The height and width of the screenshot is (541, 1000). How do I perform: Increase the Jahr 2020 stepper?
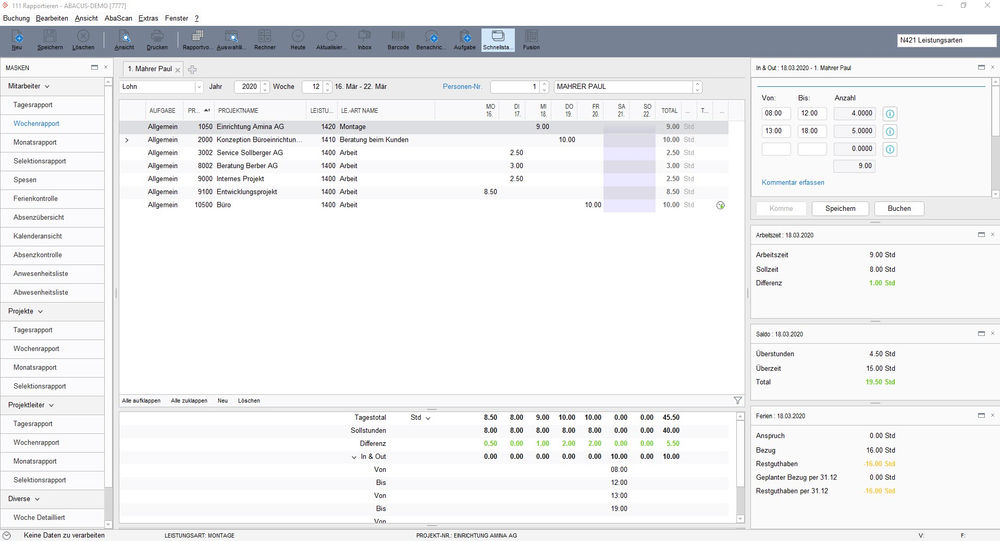coord(265,84)
